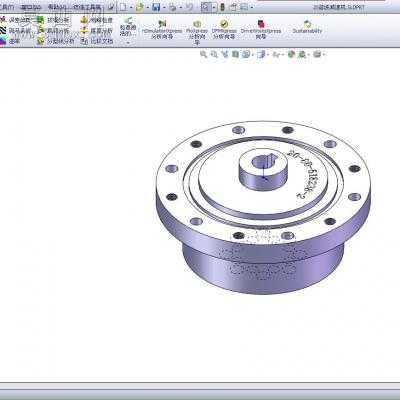Open the Options dialog
Image resolution: width=400 pixels, height=400 pixels.
pyautogui.click(x=244, y=7)
